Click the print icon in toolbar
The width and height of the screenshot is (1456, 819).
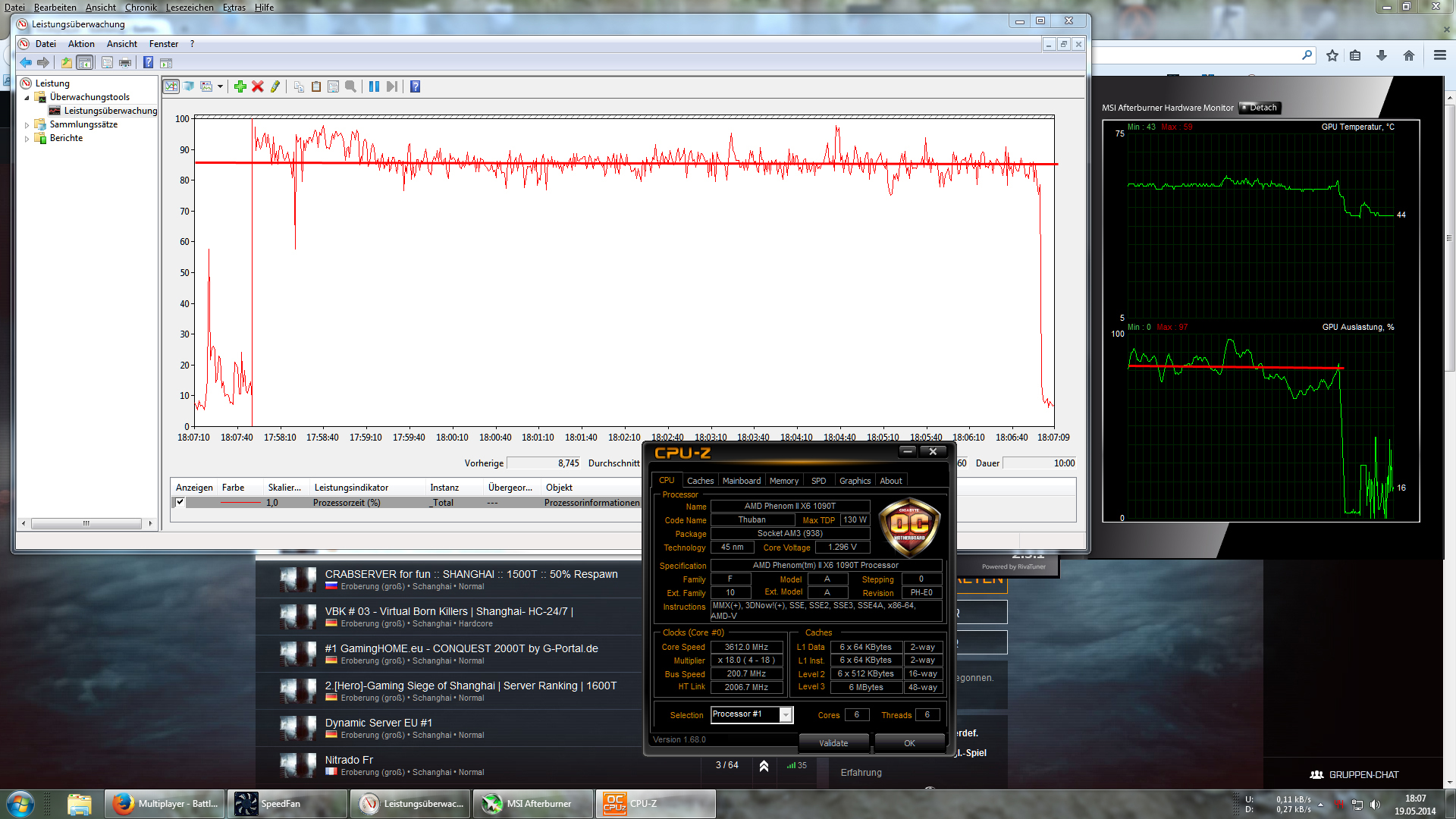tap(125, 62)
